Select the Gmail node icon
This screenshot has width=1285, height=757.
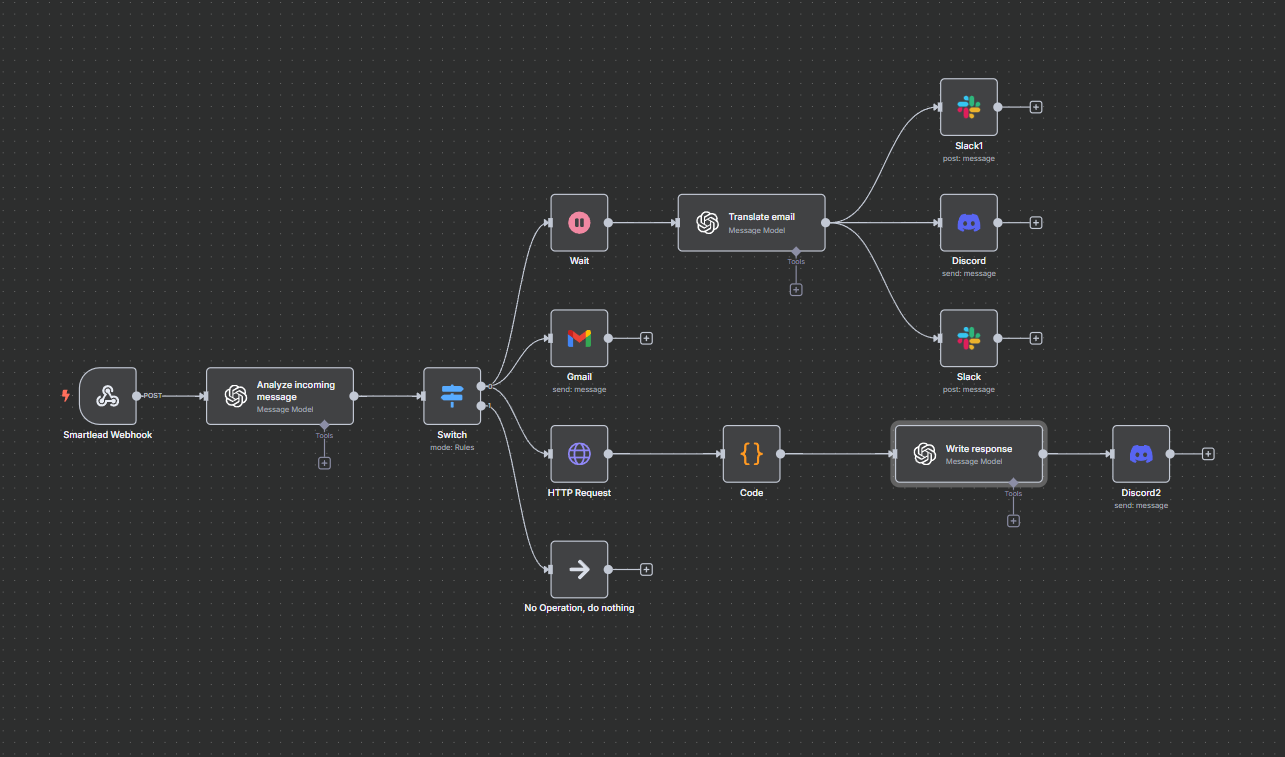[x=579, y=338]
